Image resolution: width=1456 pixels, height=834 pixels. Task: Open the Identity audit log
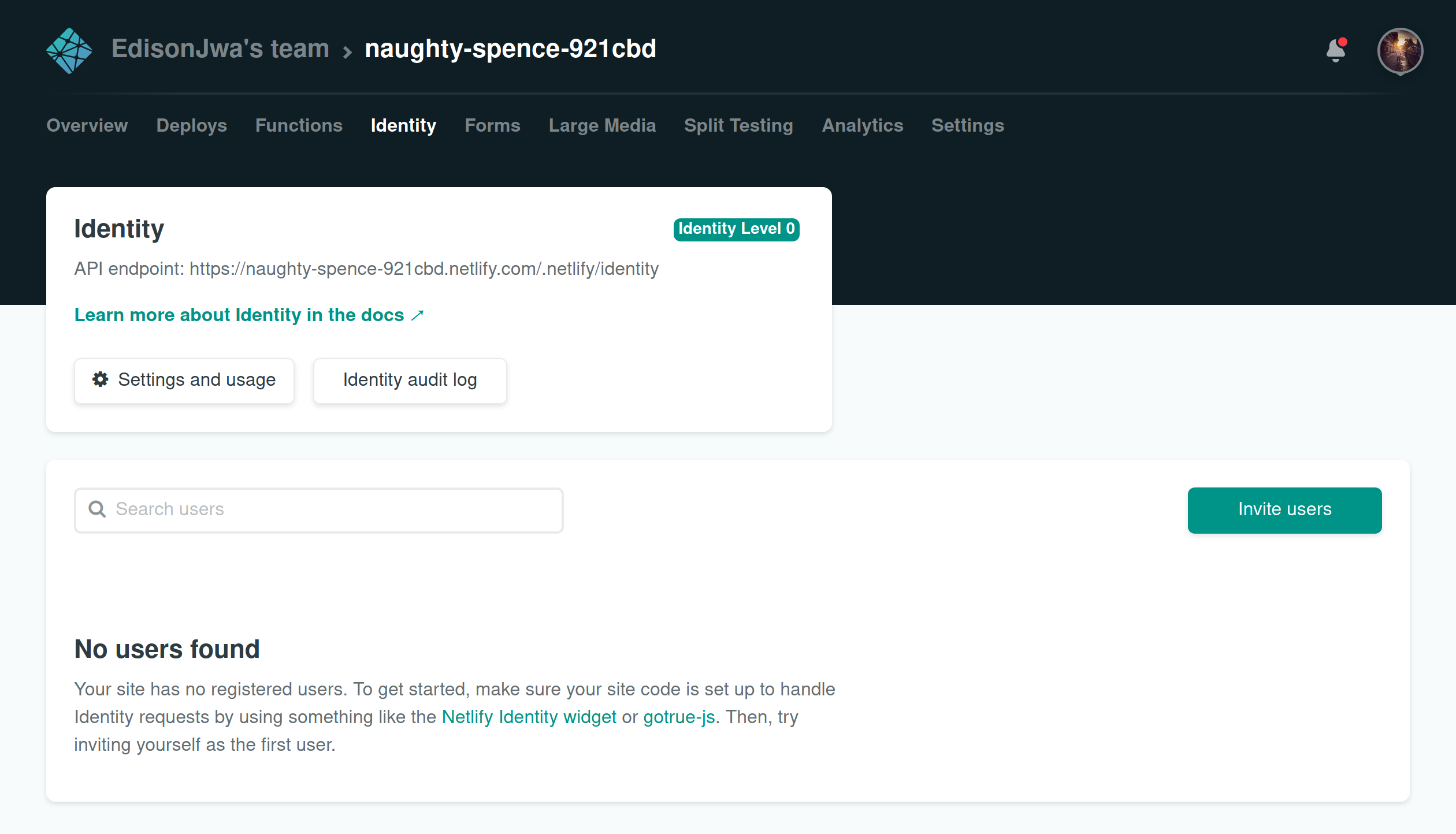(410, 380)
